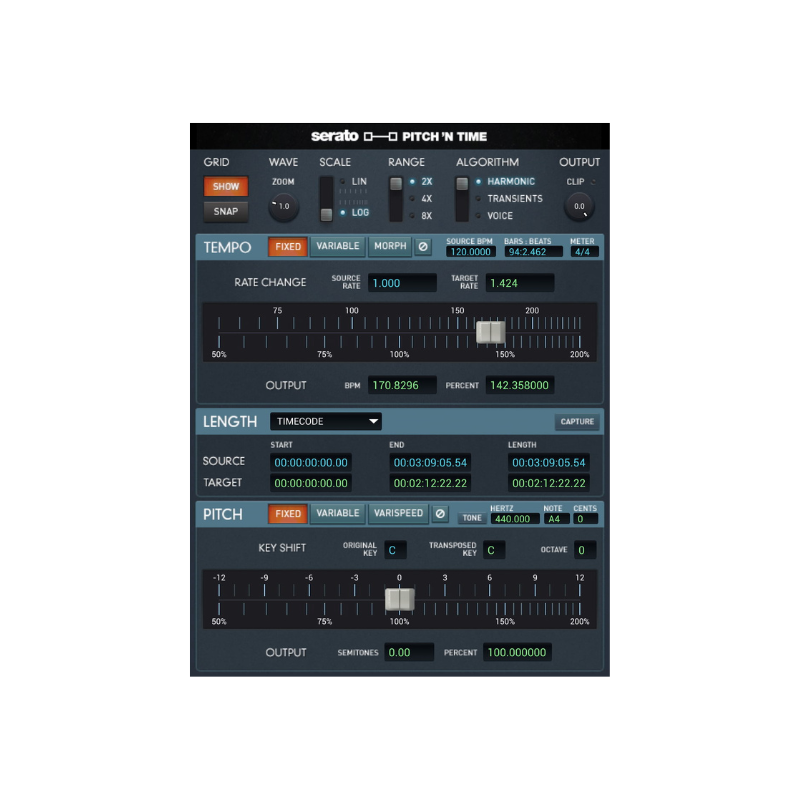Open the TIMECODE dropdown in Length section

[326, 421]
